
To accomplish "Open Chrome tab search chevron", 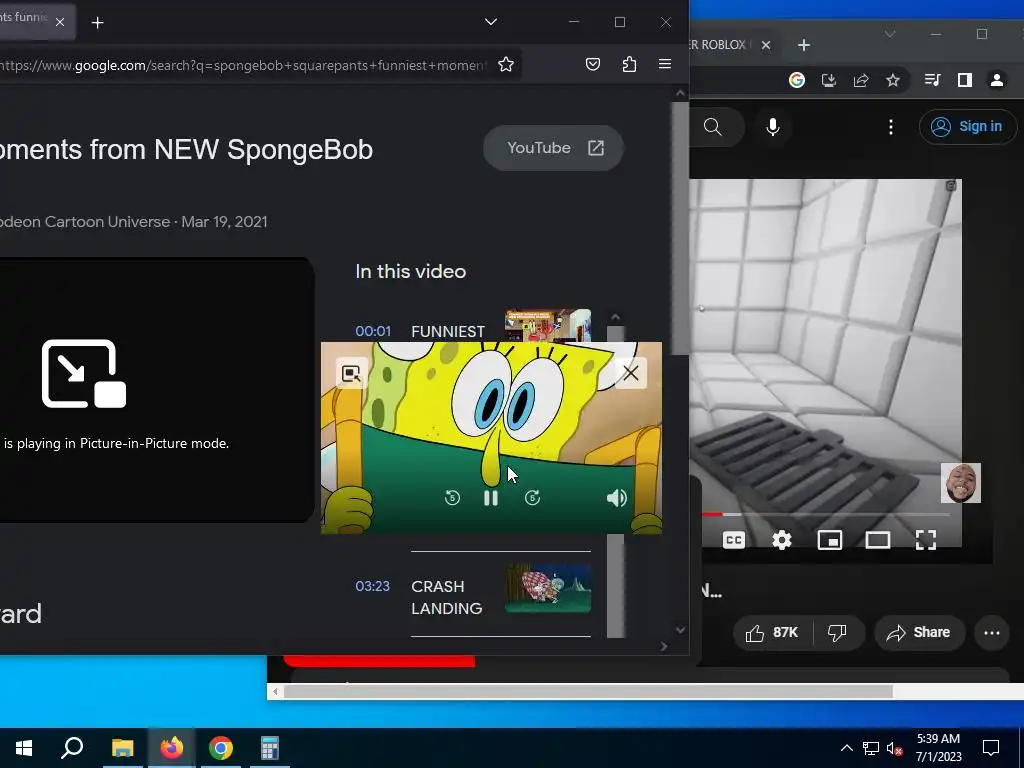I will click(889, 34).
